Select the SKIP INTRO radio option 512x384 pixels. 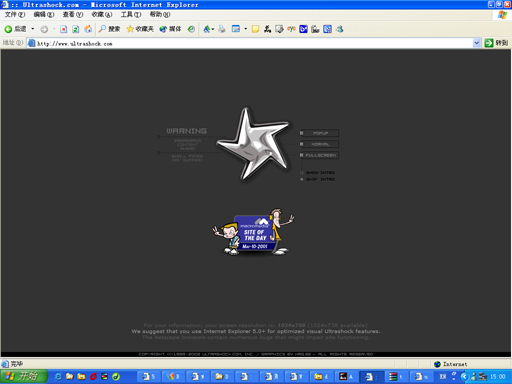click(x=318, y=179)
